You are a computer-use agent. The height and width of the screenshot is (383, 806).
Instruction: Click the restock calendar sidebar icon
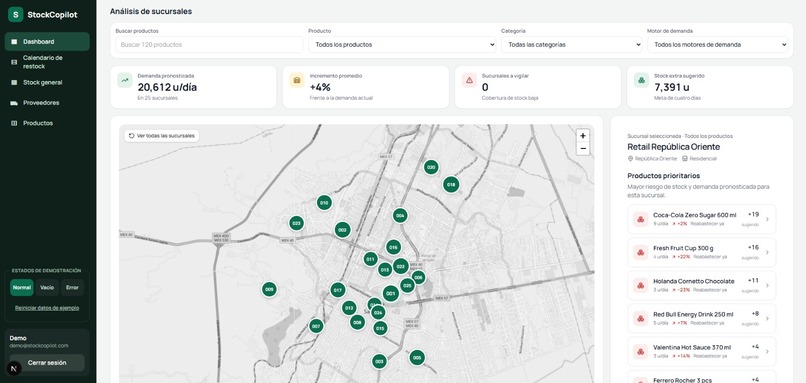click(14, 62)
